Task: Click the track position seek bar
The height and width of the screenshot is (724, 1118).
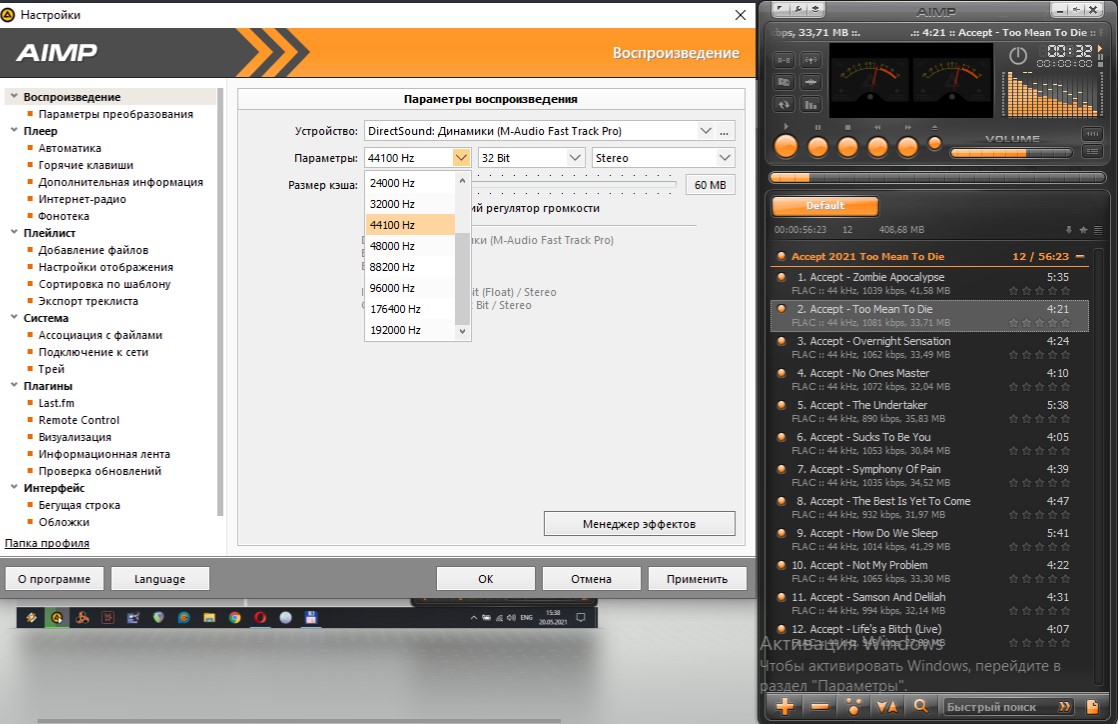Action: click(937, 177)
